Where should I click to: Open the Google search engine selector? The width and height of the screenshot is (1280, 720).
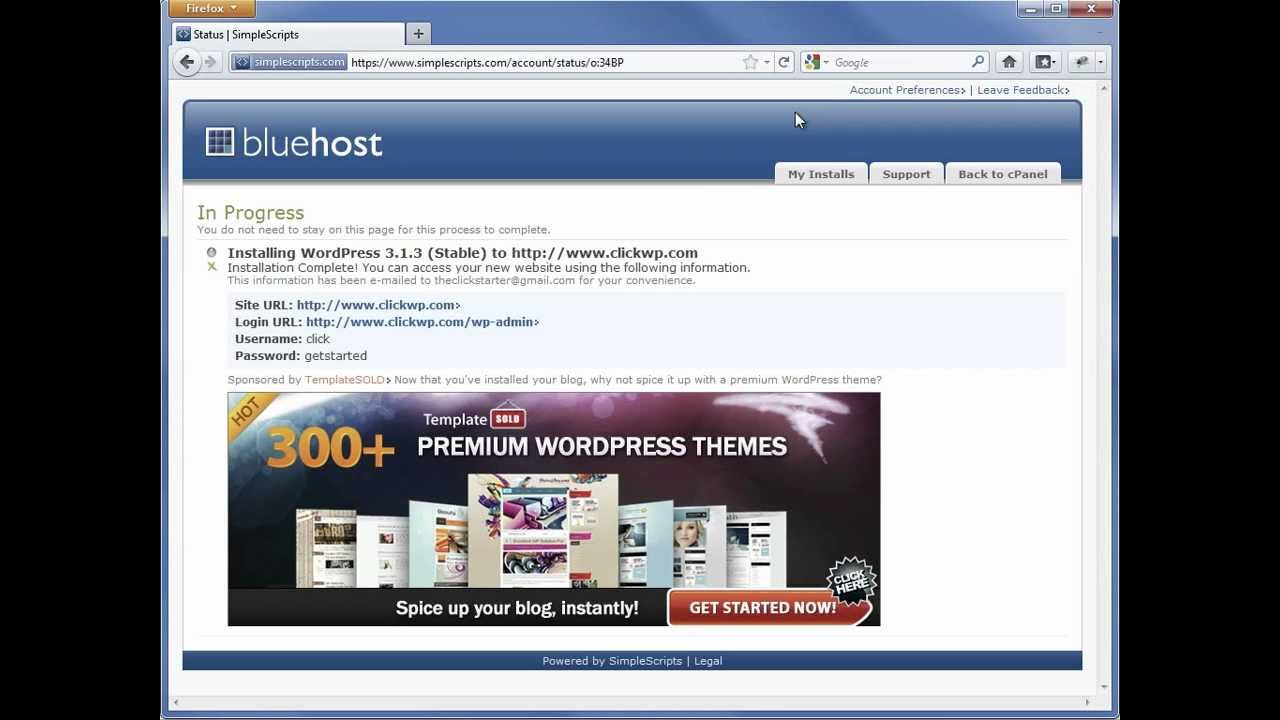tap(816, 62)
